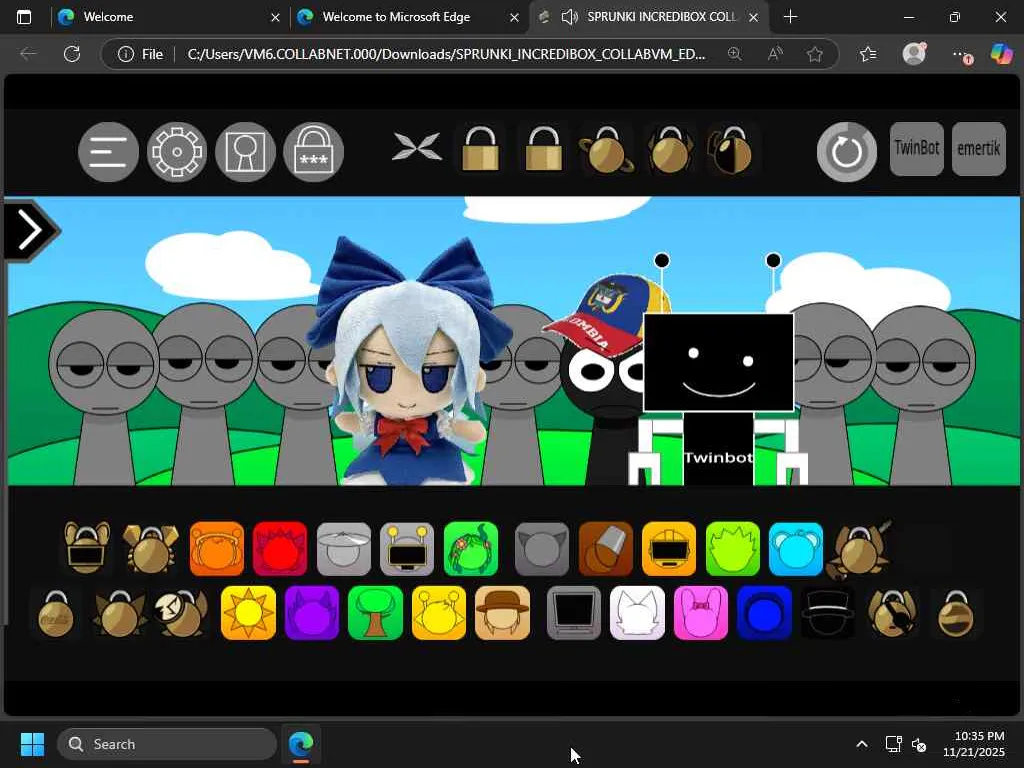
Task: Select the cyan round-eared character icon
Action: [796, 549]
